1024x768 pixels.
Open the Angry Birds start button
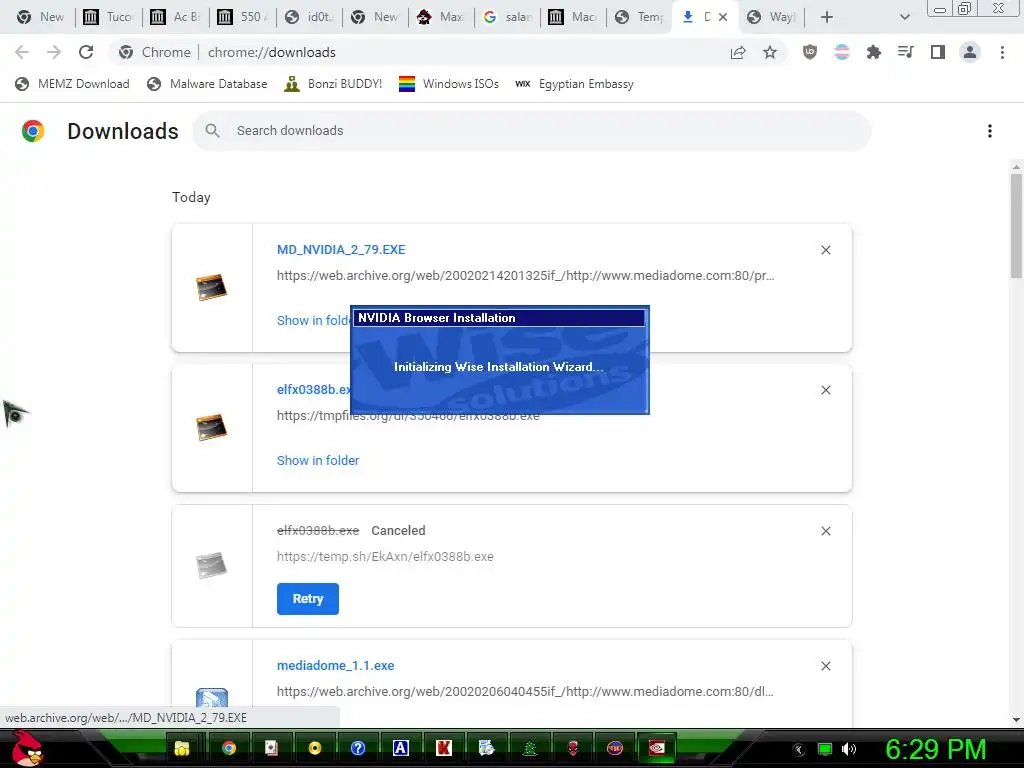(27, 748)
